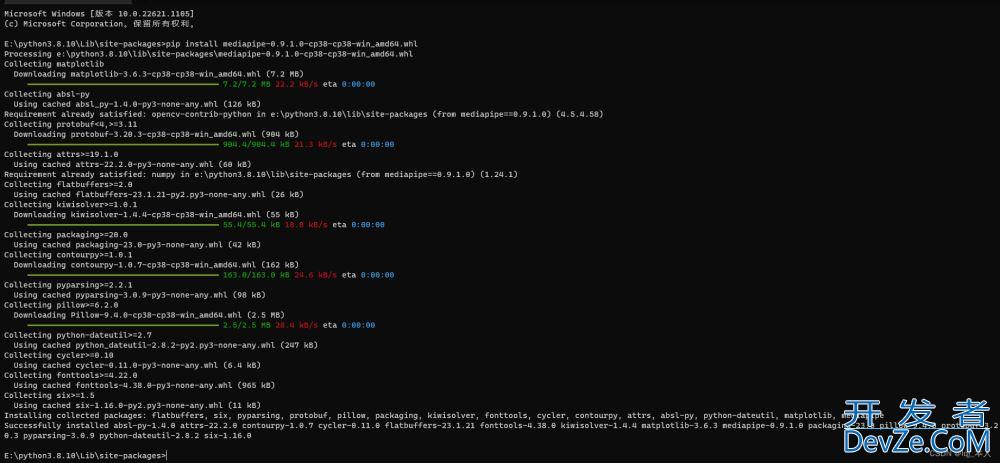Click 'Downloading protobuf-3.20.3-cp38-cp38-win_amd64.whl' line
Screen dimensions: 1000x463
pyautogui.click(x=156, y=135)
